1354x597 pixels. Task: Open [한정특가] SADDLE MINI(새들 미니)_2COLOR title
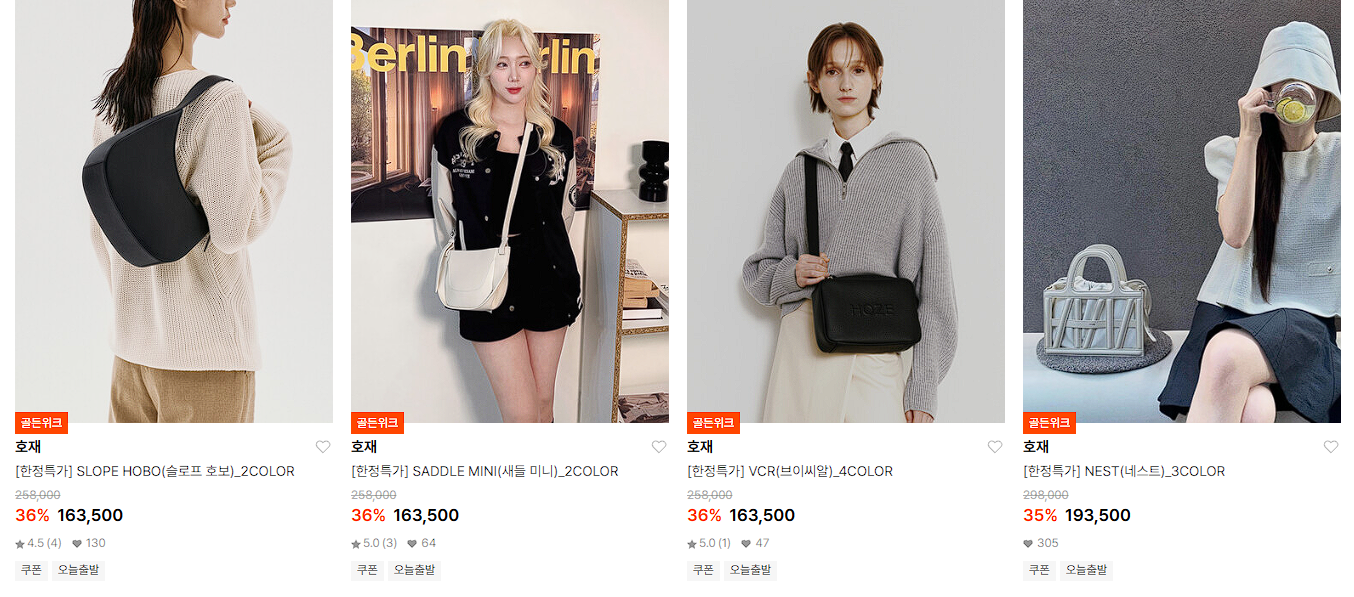pyautogui.click(x=485, y=471)
